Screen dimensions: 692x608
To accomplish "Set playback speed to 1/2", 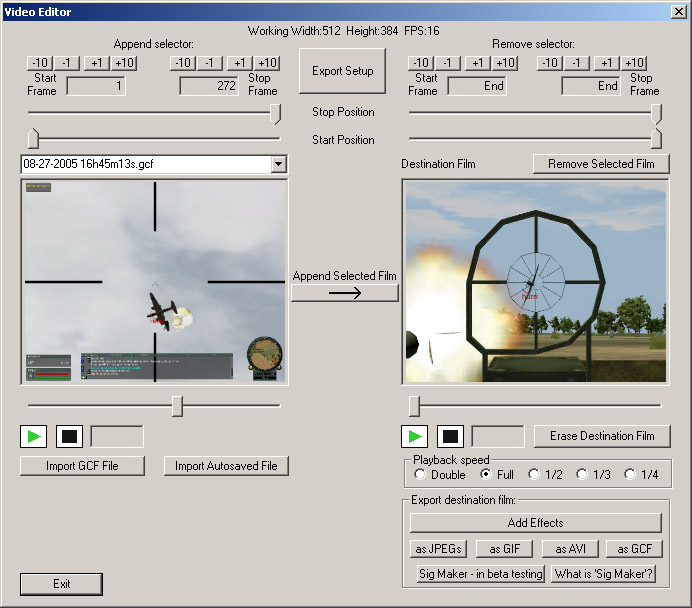I will pos(534,475).
